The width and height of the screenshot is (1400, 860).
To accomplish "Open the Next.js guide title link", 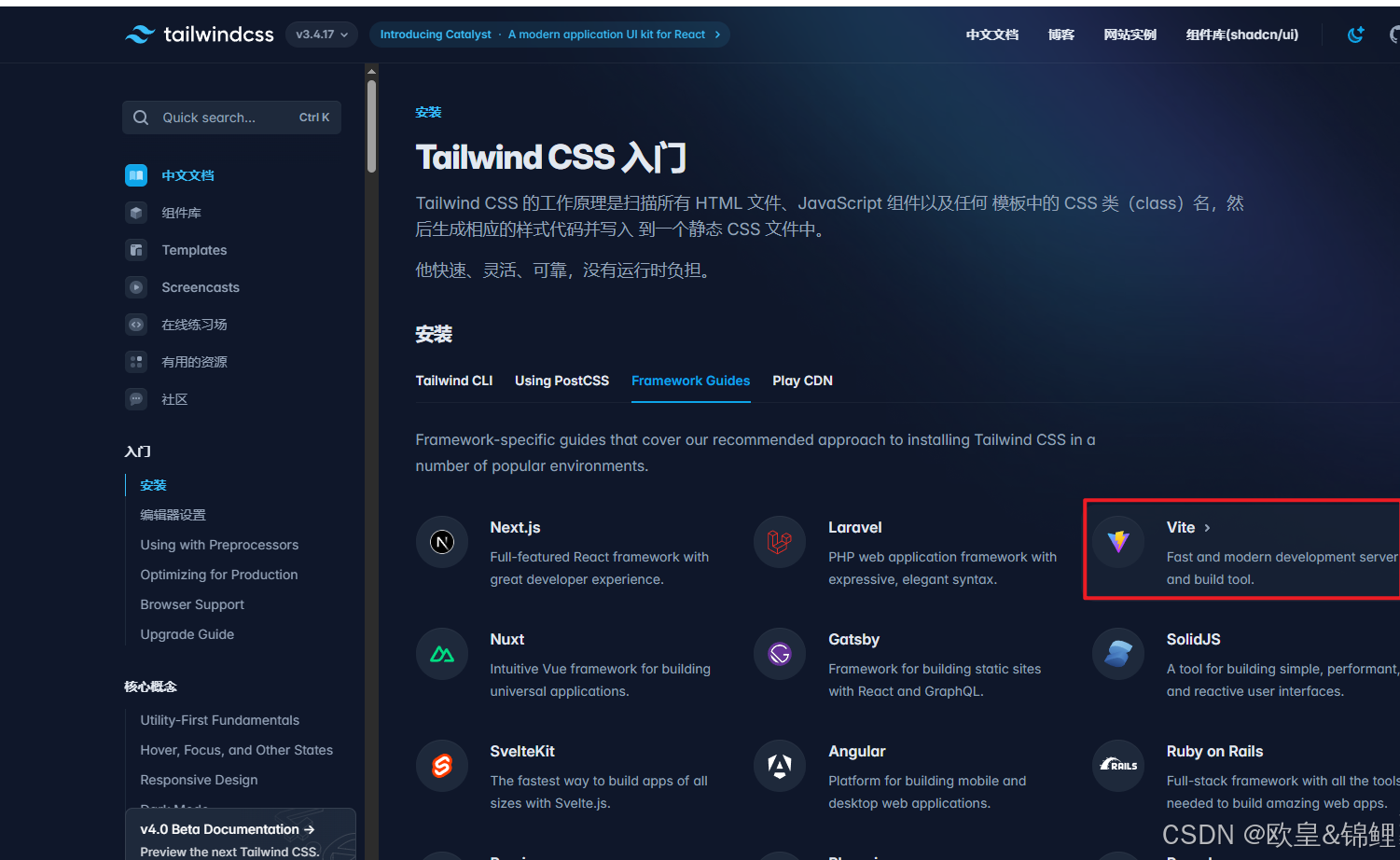I will 515,527.
